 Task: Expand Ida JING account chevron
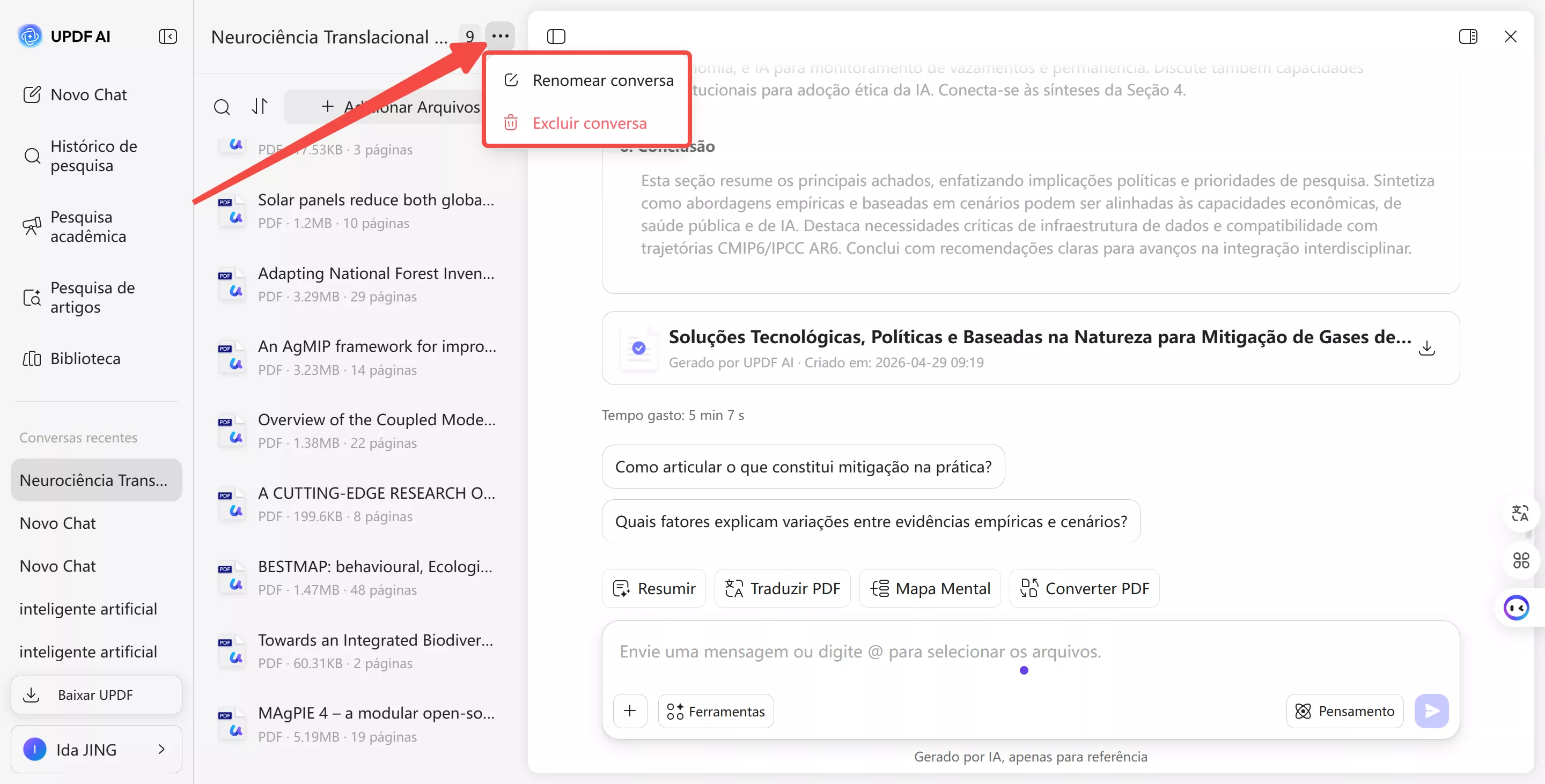click(x=161, y=749)
